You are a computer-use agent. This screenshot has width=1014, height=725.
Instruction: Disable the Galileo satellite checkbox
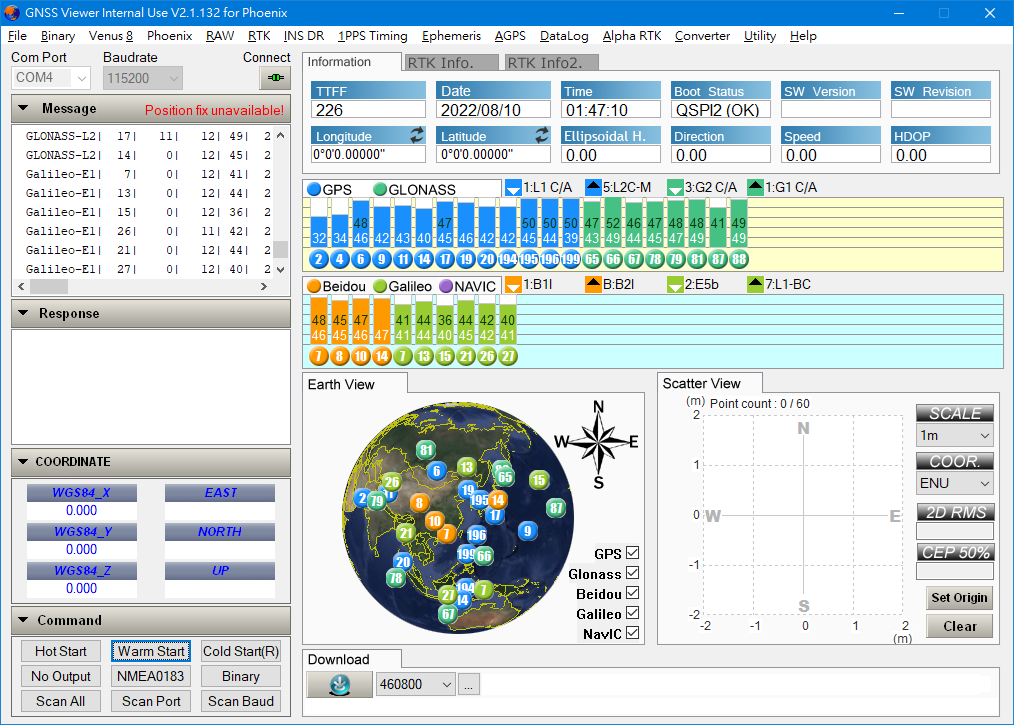(x=632, y=614)
